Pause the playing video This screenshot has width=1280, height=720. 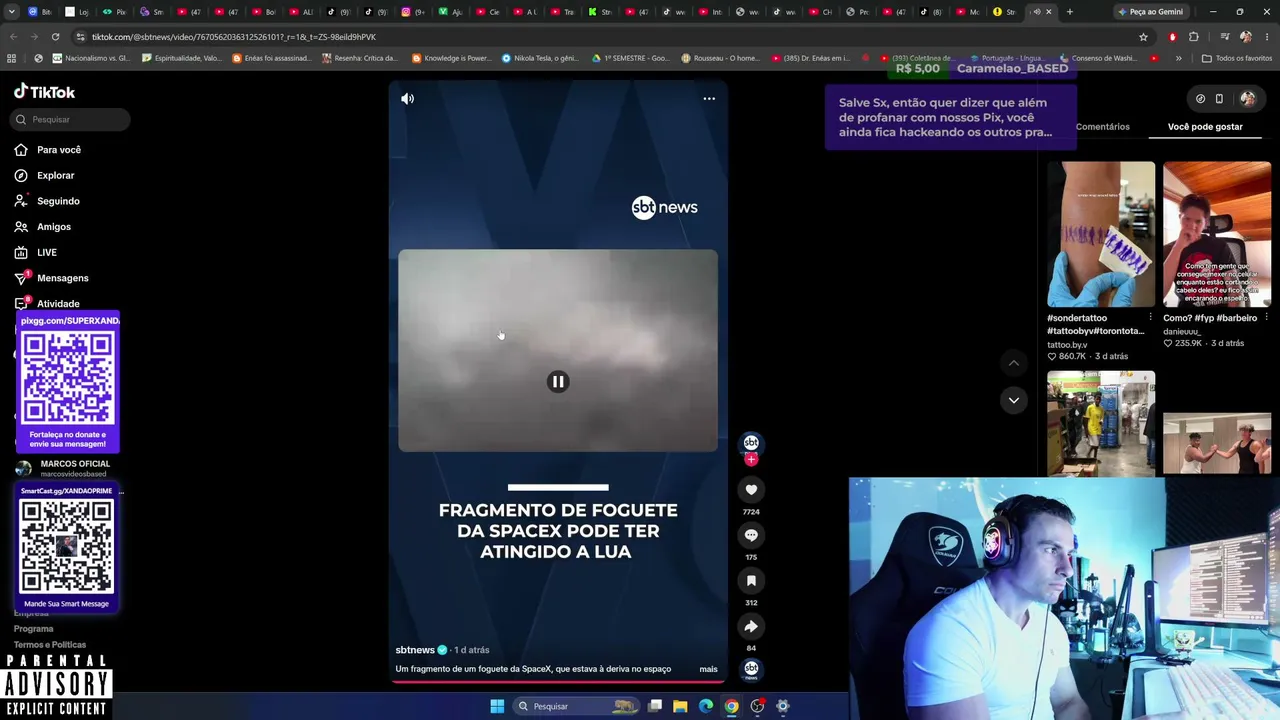pyautogui.click(x=558, y=381)
